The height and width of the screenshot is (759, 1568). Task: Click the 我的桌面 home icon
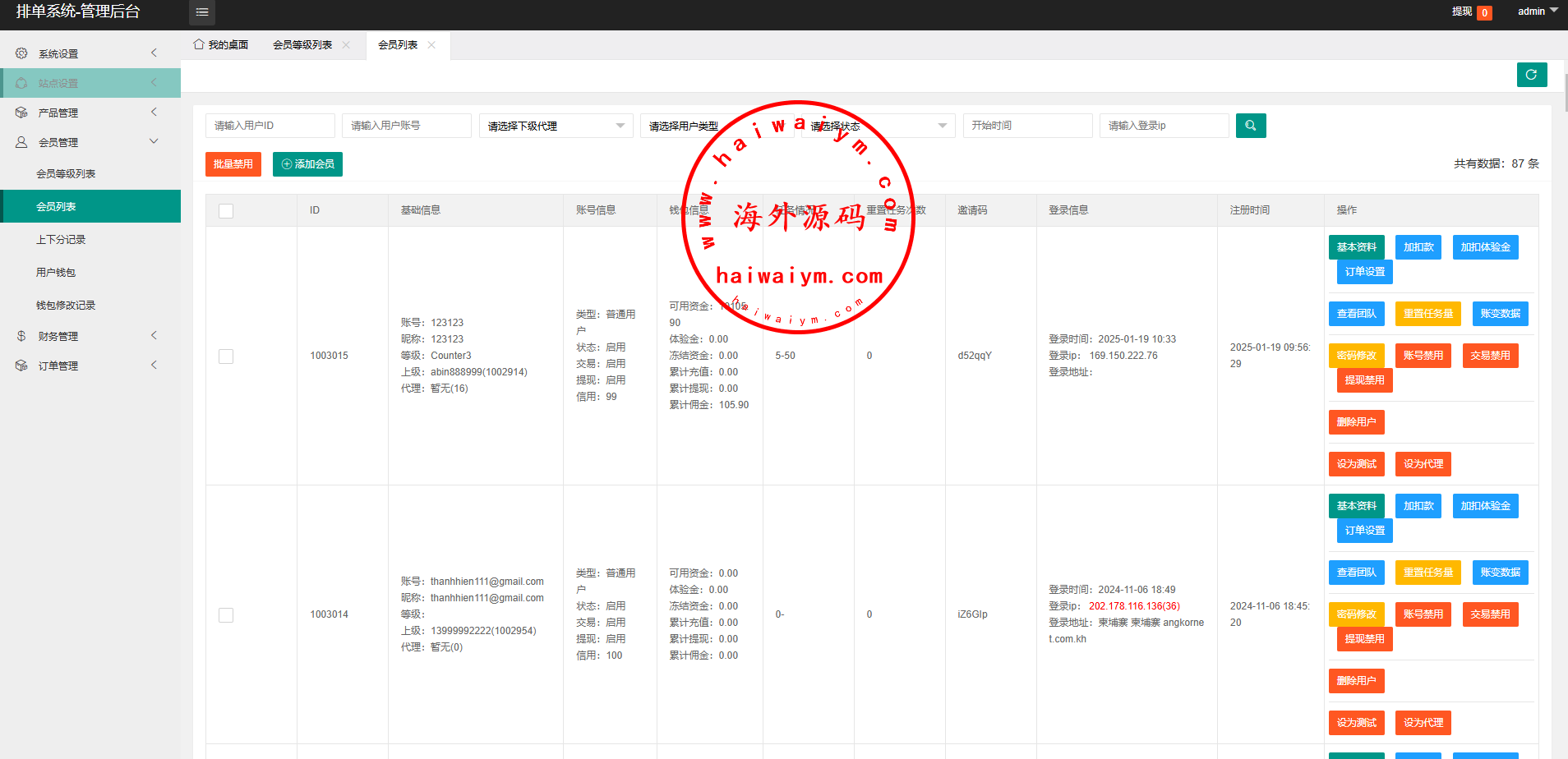click(199, 44)
